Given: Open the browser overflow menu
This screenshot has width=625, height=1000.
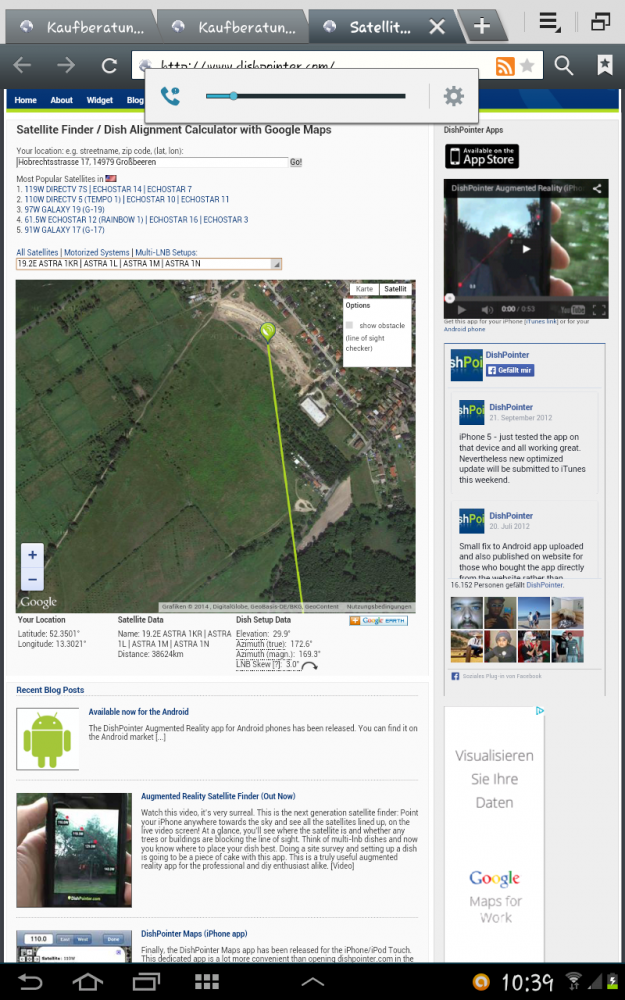Looking at the screenshot, I should tap(548, 22).
